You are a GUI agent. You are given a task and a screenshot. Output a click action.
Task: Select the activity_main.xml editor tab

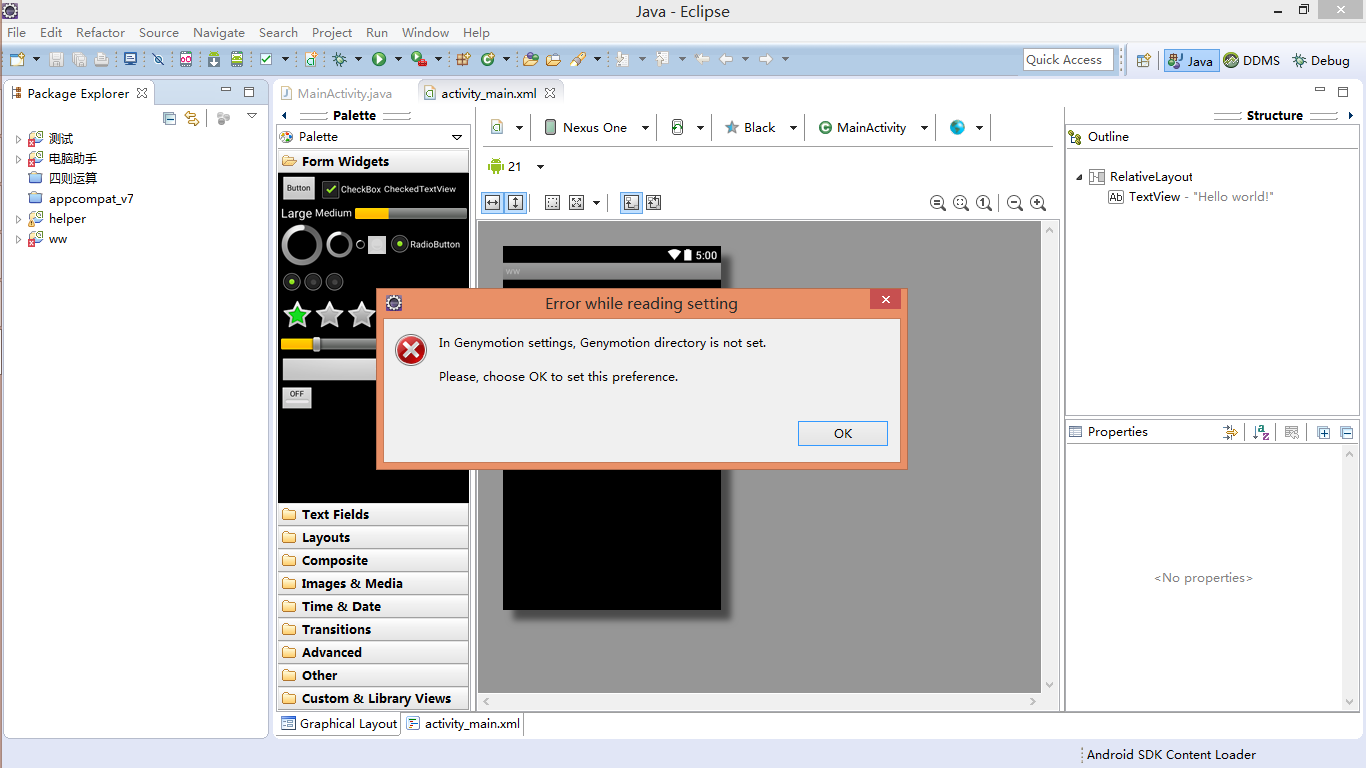point(488,93)
